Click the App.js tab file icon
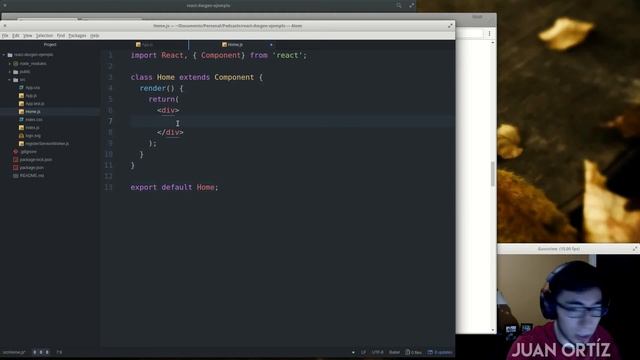 pyautogui.click(x=138, y=44)
